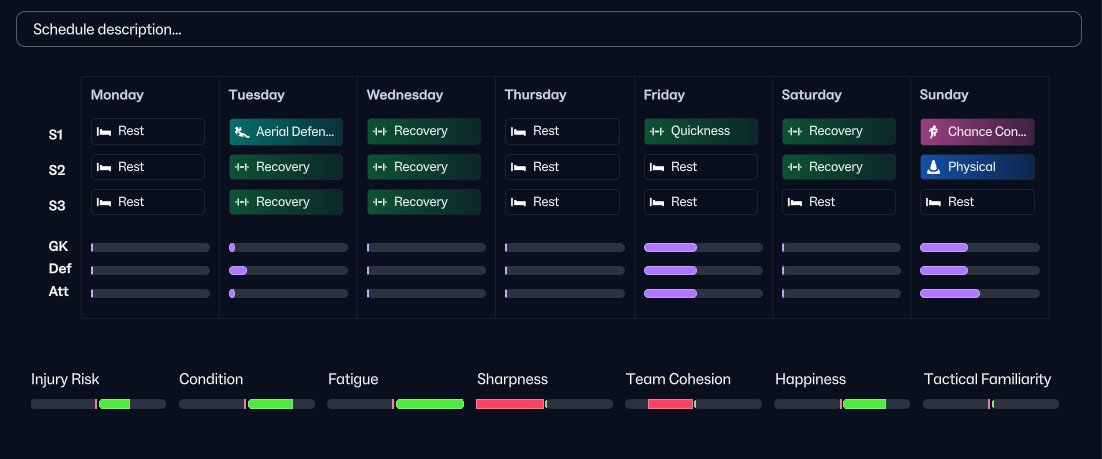1102x459 pixels.
Task: Click the dumbbell icon in Tuesday S3 Recovery
Action: [242, 202]
